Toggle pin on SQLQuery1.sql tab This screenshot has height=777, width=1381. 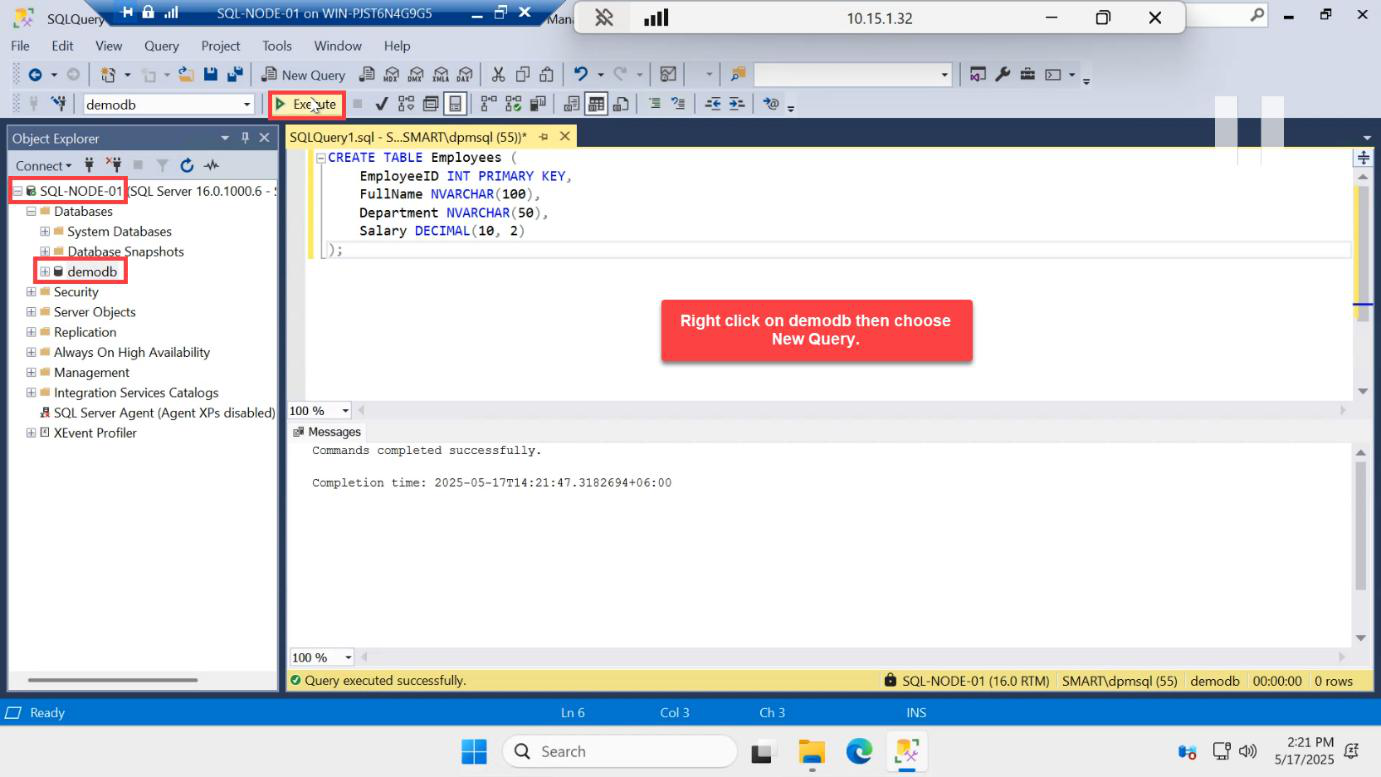pos(544,137)
